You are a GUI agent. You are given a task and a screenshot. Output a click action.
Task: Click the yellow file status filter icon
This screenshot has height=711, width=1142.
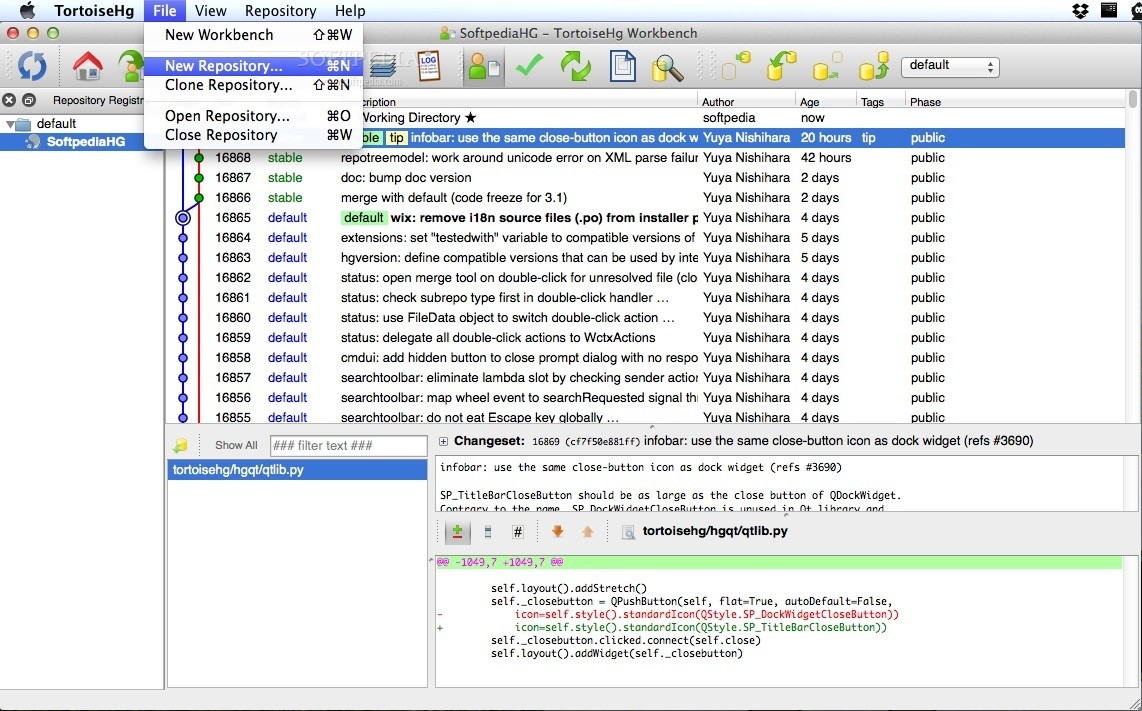pos(180,445)
